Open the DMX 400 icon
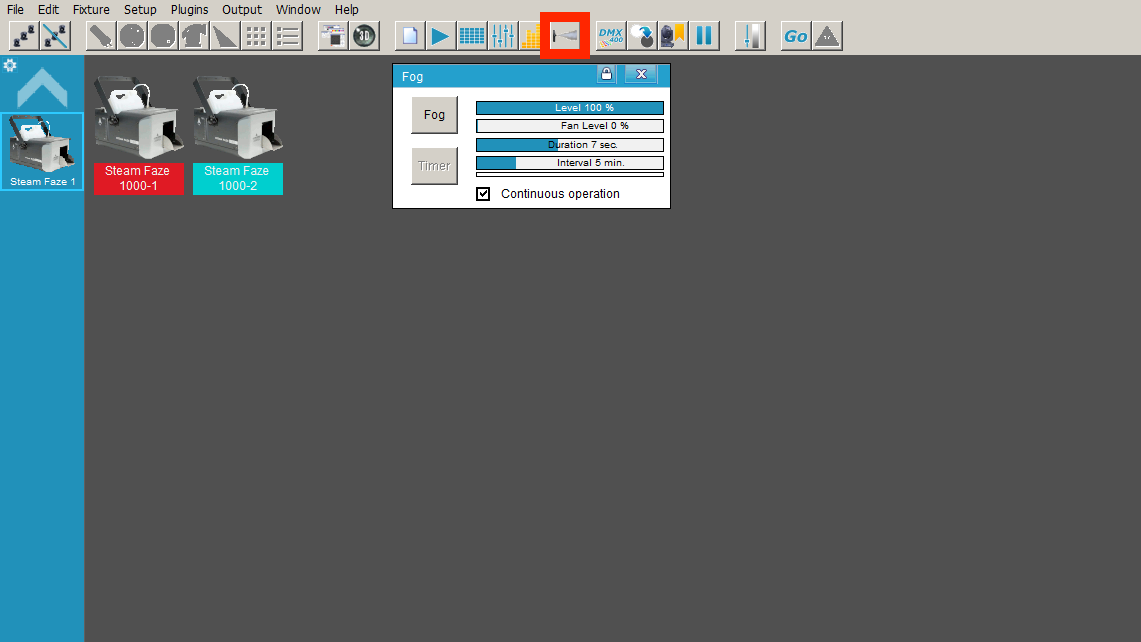This screenshot has height=642, width=1141. [611, 36]
